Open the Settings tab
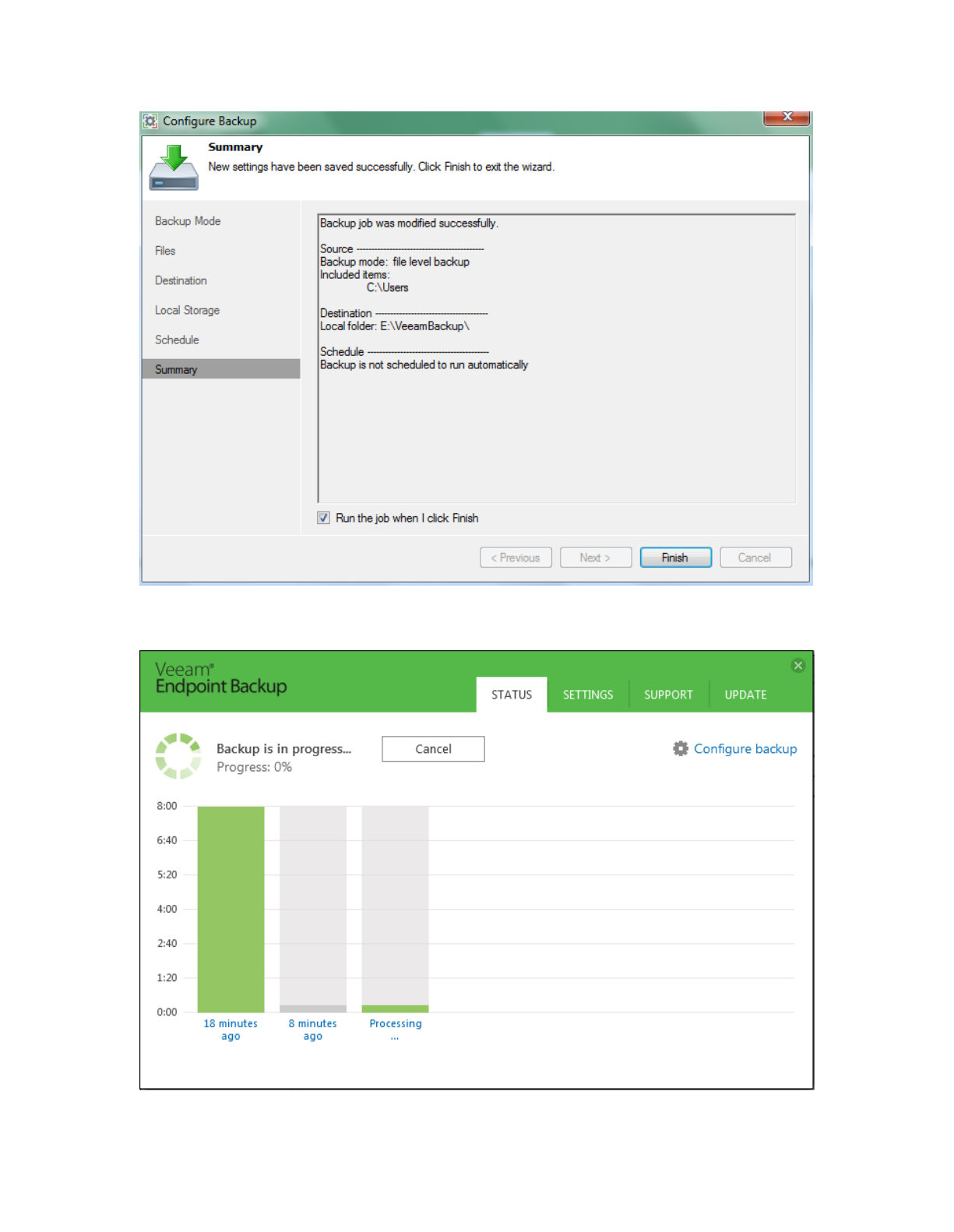954x1232 pixels. [587, 695]
